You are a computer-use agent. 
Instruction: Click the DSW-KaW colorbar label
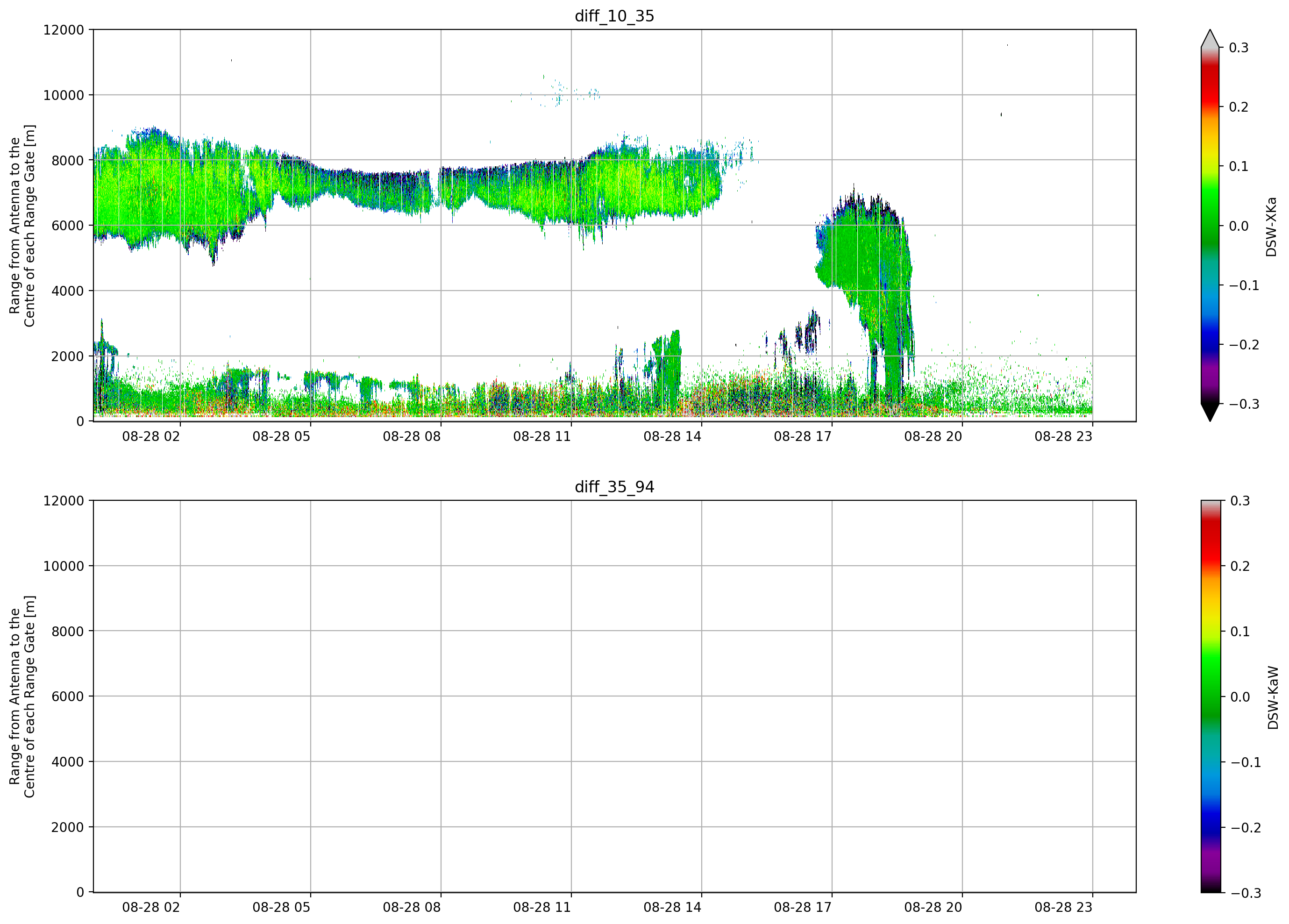(1273, 698)
